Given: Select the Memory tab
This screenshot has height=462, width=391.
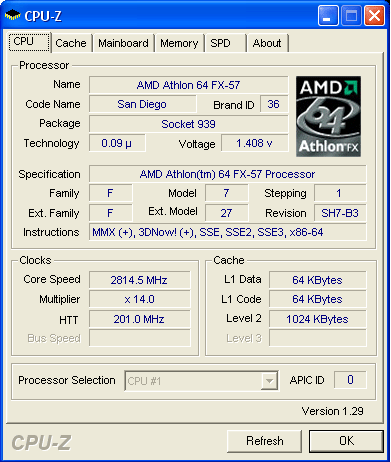Looking at the screenshot, I should click(x=179, y=43).
